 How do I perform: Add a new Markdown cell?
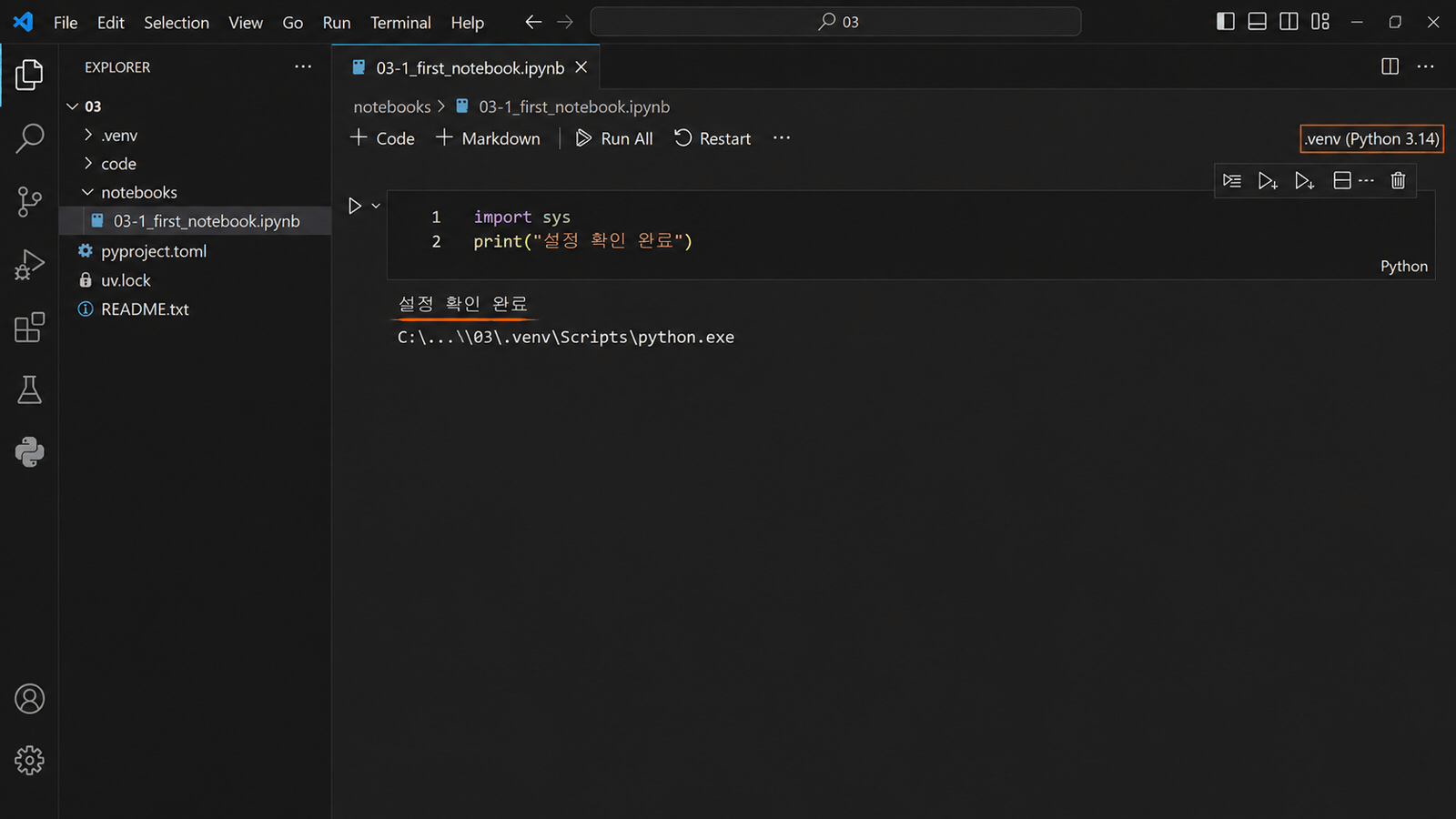(x=488, y=138)
